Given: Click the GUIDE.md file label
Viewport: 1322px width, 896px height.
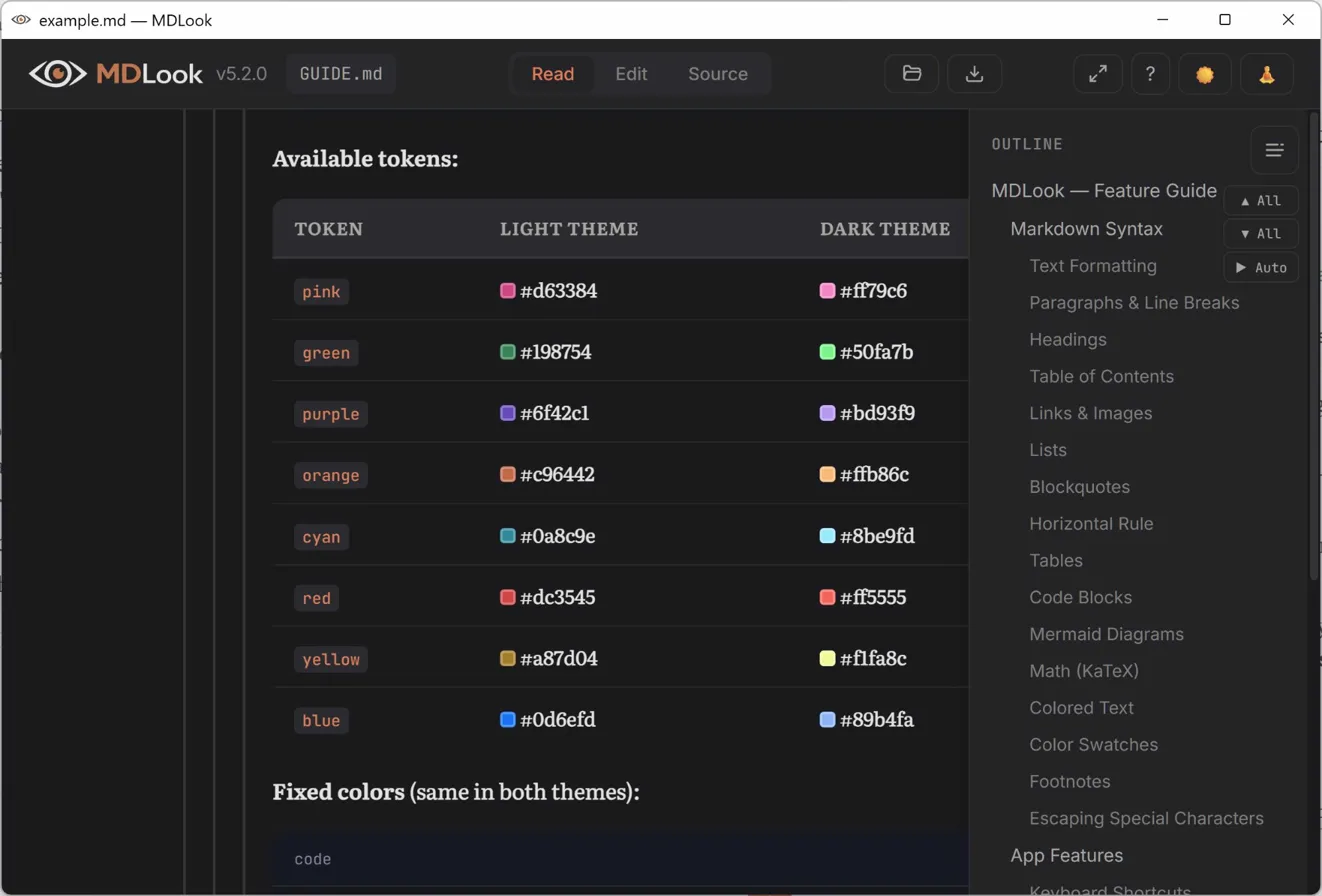Looking at the screenshot, I should tap(341, 74).
